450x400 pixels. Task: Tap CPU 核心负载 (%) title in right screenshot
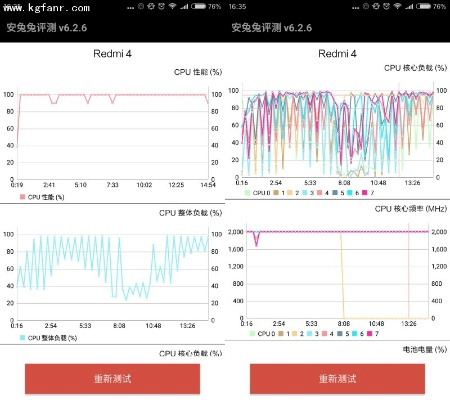click(x=415, y=68)
